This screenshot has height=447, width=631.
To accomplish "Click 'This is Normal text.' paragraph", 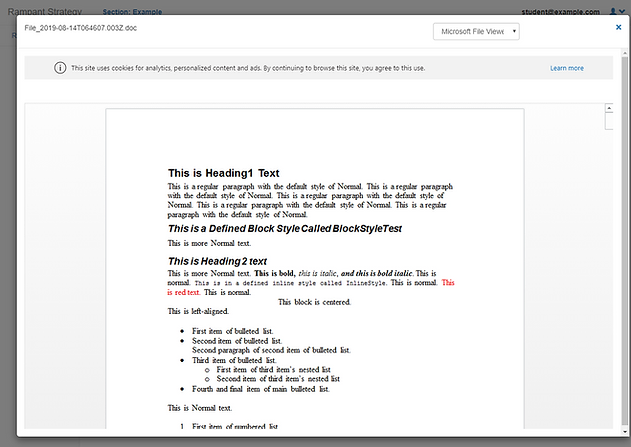I will pyautogui.click(x=200, y=408).
